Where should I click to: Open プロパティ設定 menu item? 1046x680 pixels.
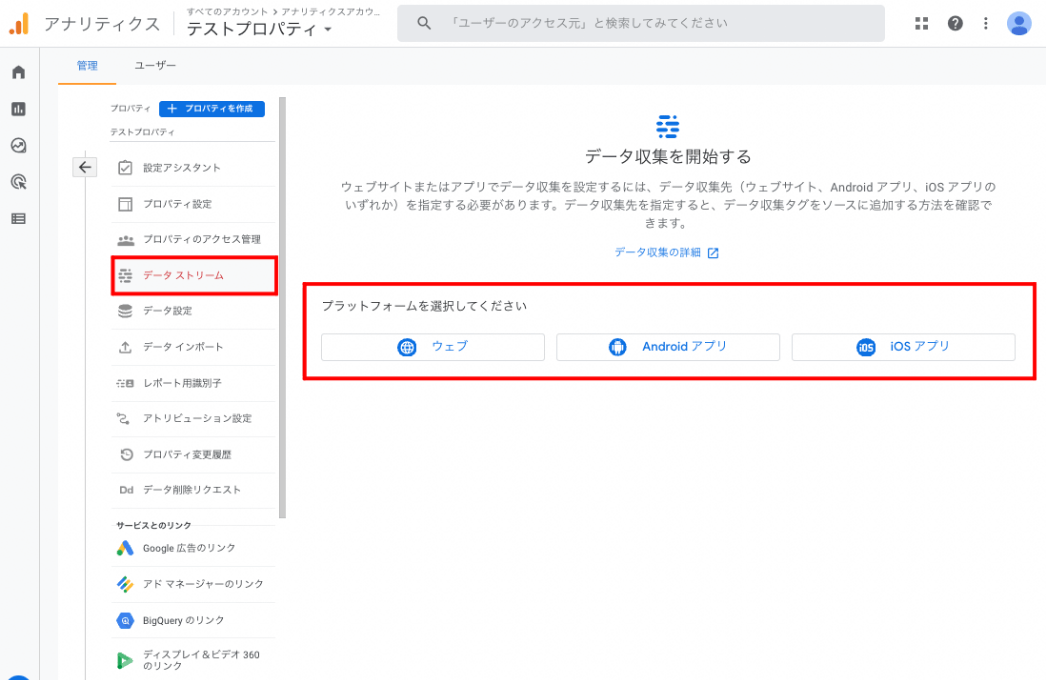point(193,204)
